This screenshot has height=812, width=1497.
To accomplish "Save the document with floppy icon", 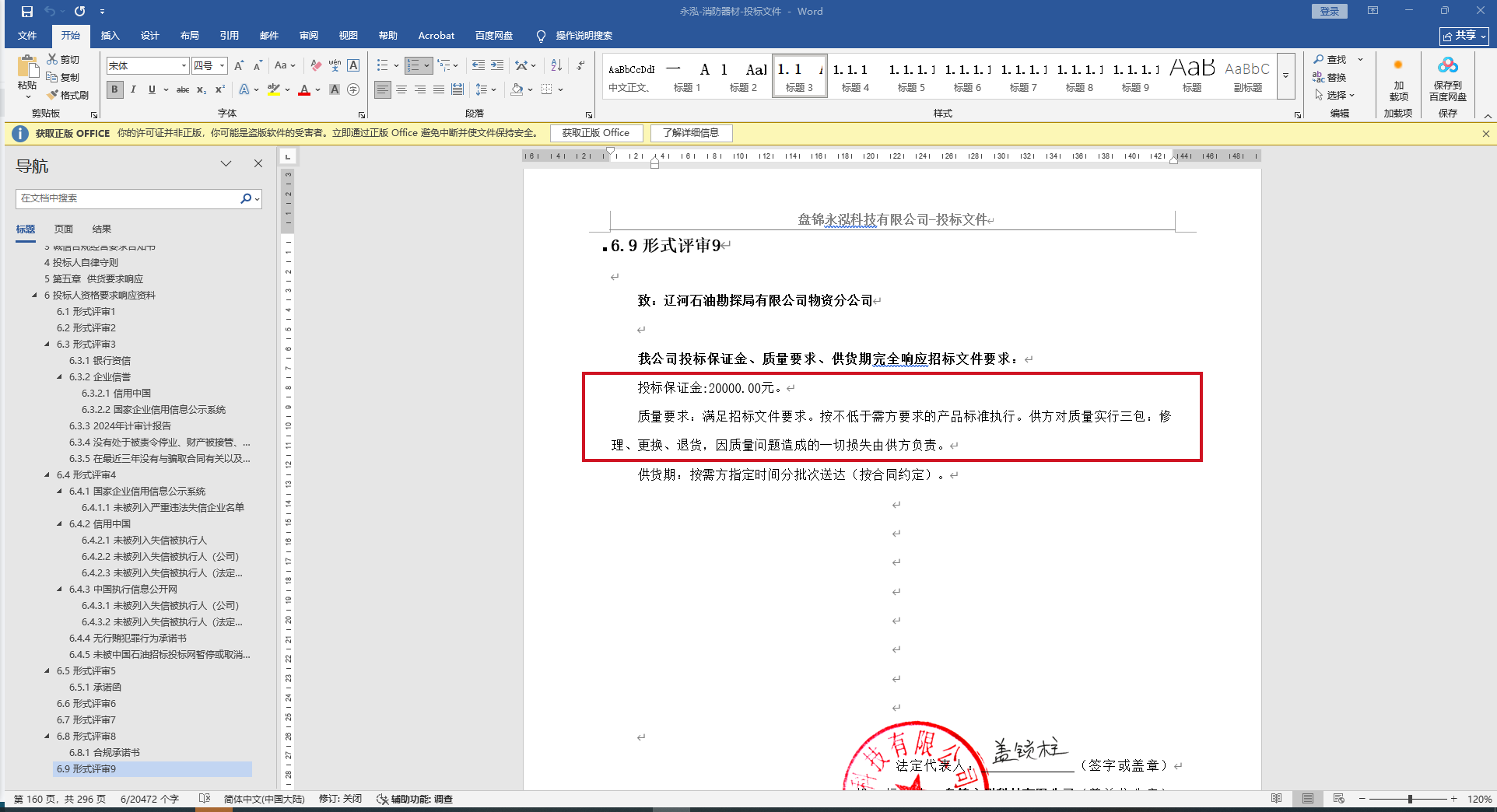I will pos(27,12).
